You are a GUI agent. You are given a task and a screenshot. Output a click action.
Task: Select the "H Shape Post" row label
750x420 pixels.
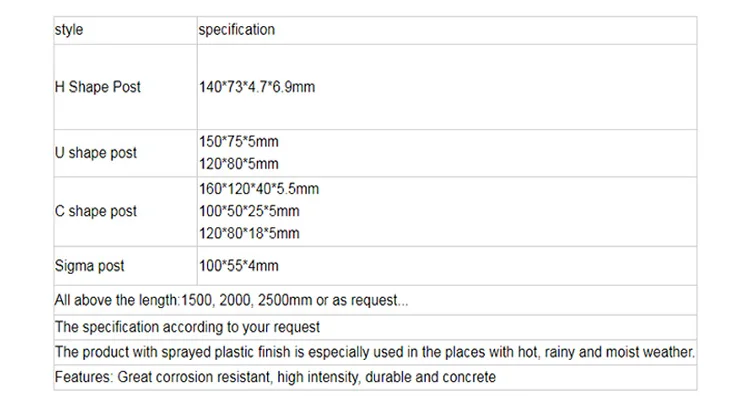98,87
